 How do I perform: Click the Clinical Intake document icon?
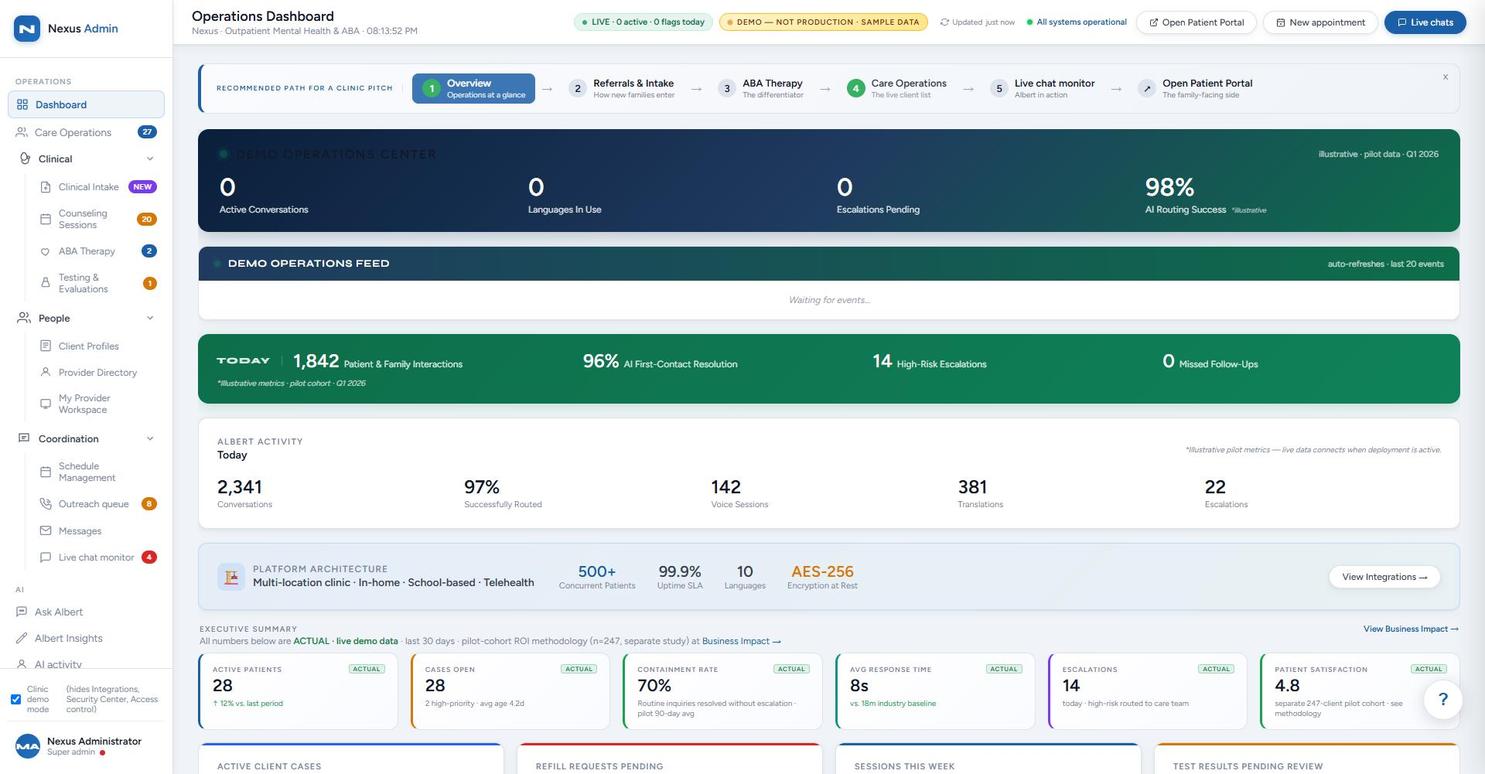click(x=45, y=187)
